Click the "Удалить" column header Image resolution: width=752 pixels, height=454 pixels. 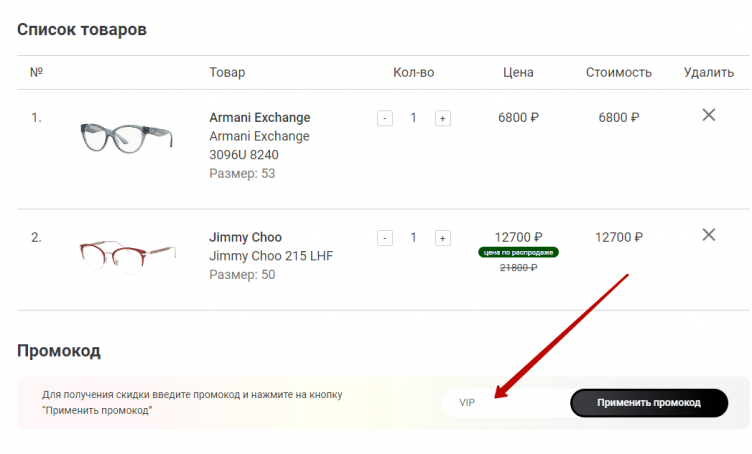tap(708, 72)
